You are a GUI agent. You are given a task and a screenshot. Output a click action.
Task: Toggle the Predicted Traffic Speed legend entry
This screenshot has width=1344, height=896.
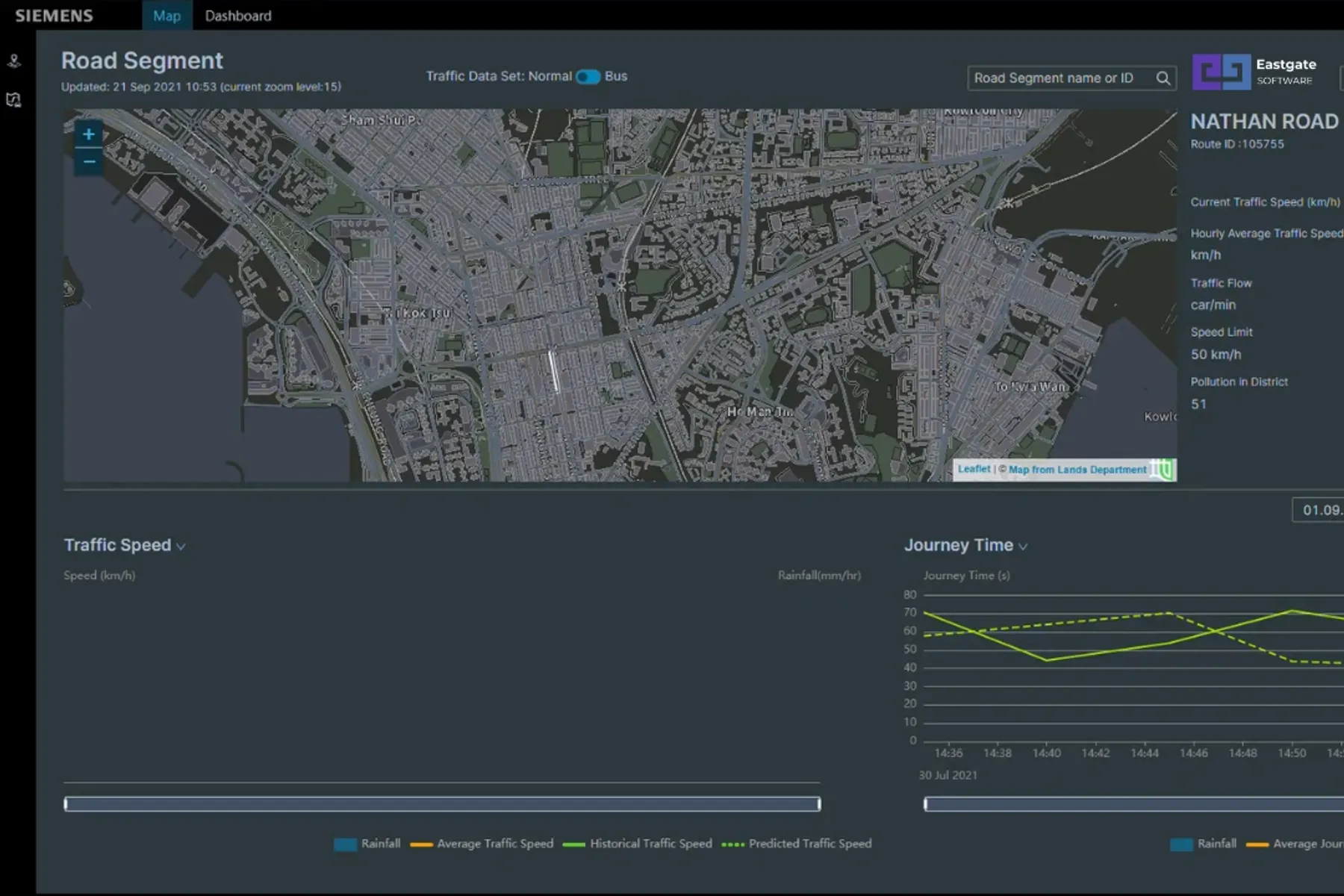[x=797, y=844]
